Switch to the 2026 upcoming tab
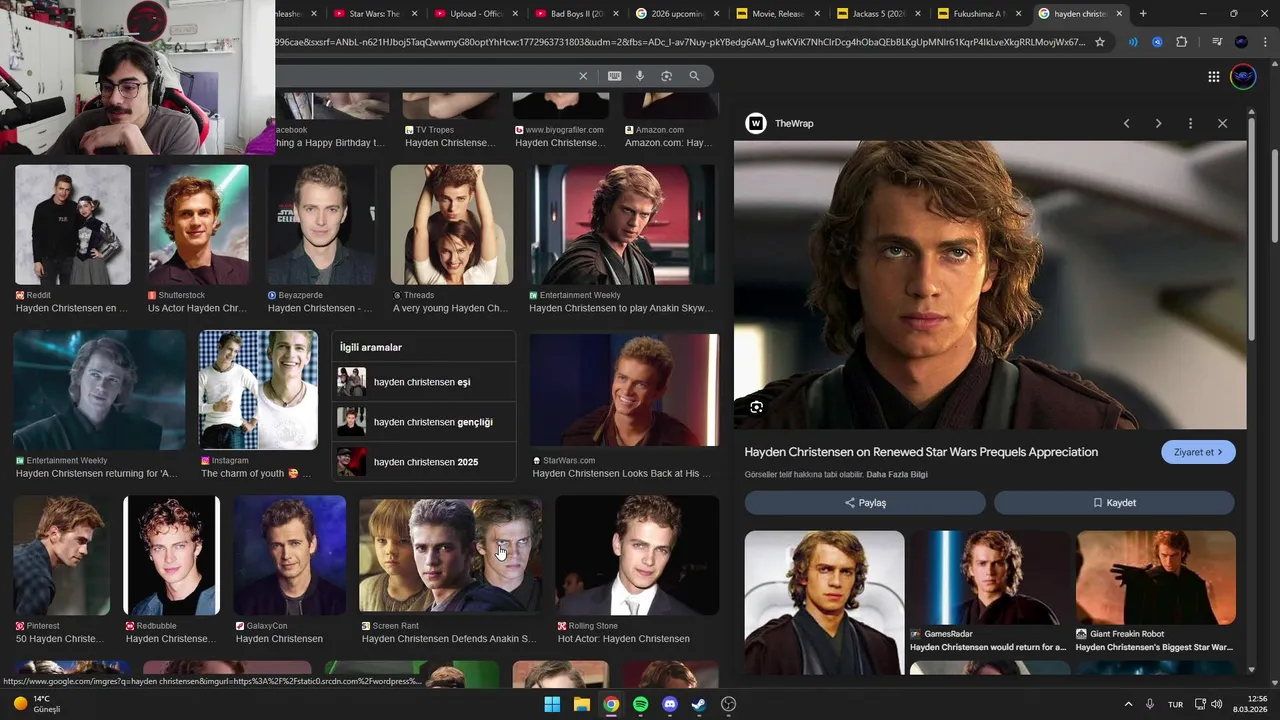1280x720 pixels. tap(678, 14)
